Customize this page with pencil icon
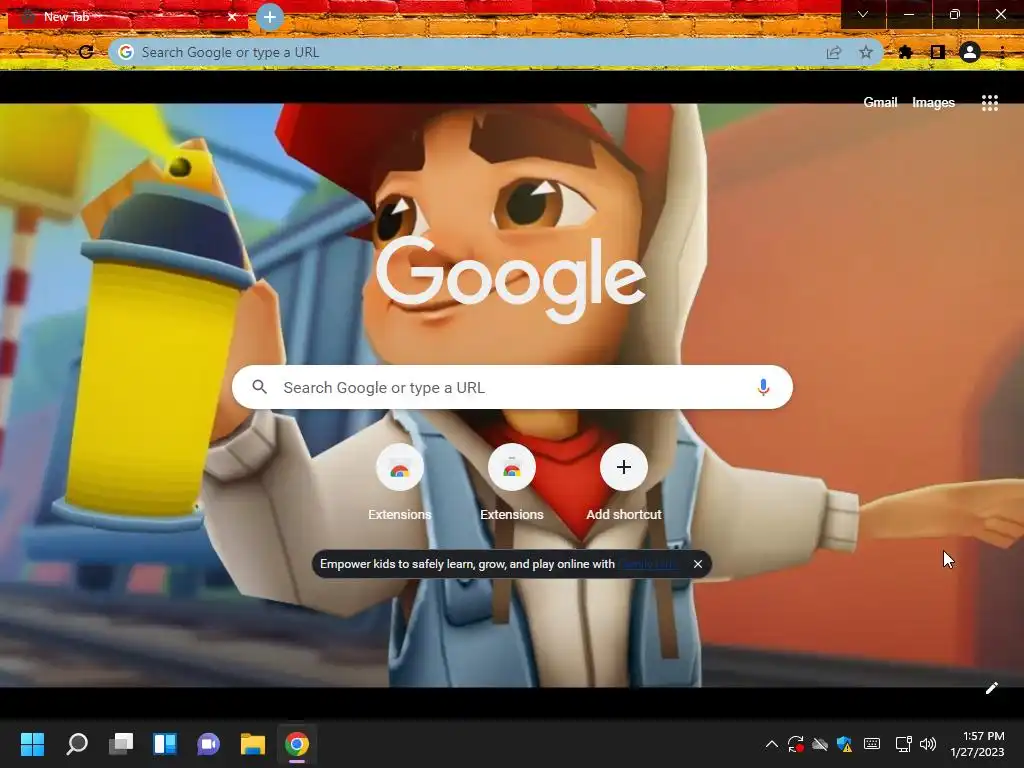This screenshot has width=1024, height=768. [991, 688]
